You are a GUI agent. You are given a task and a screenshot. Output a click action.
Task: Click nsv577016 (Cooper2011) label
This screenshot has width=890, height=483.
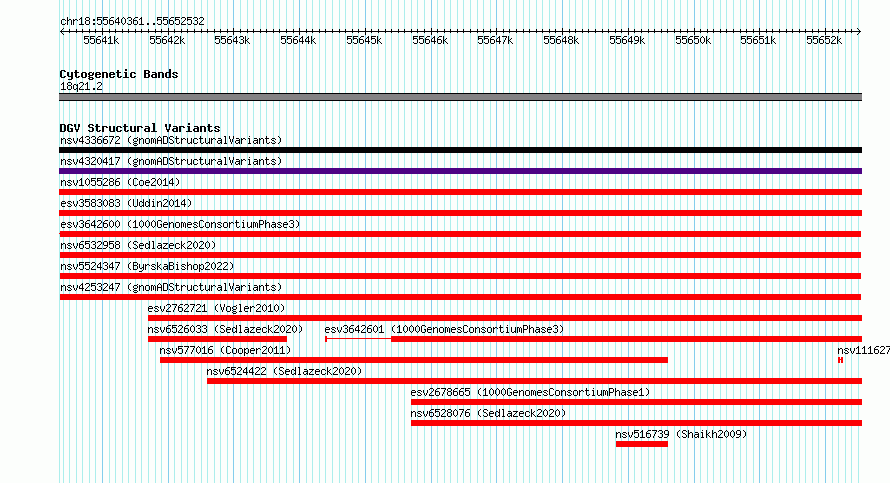[x=225, y=350]
